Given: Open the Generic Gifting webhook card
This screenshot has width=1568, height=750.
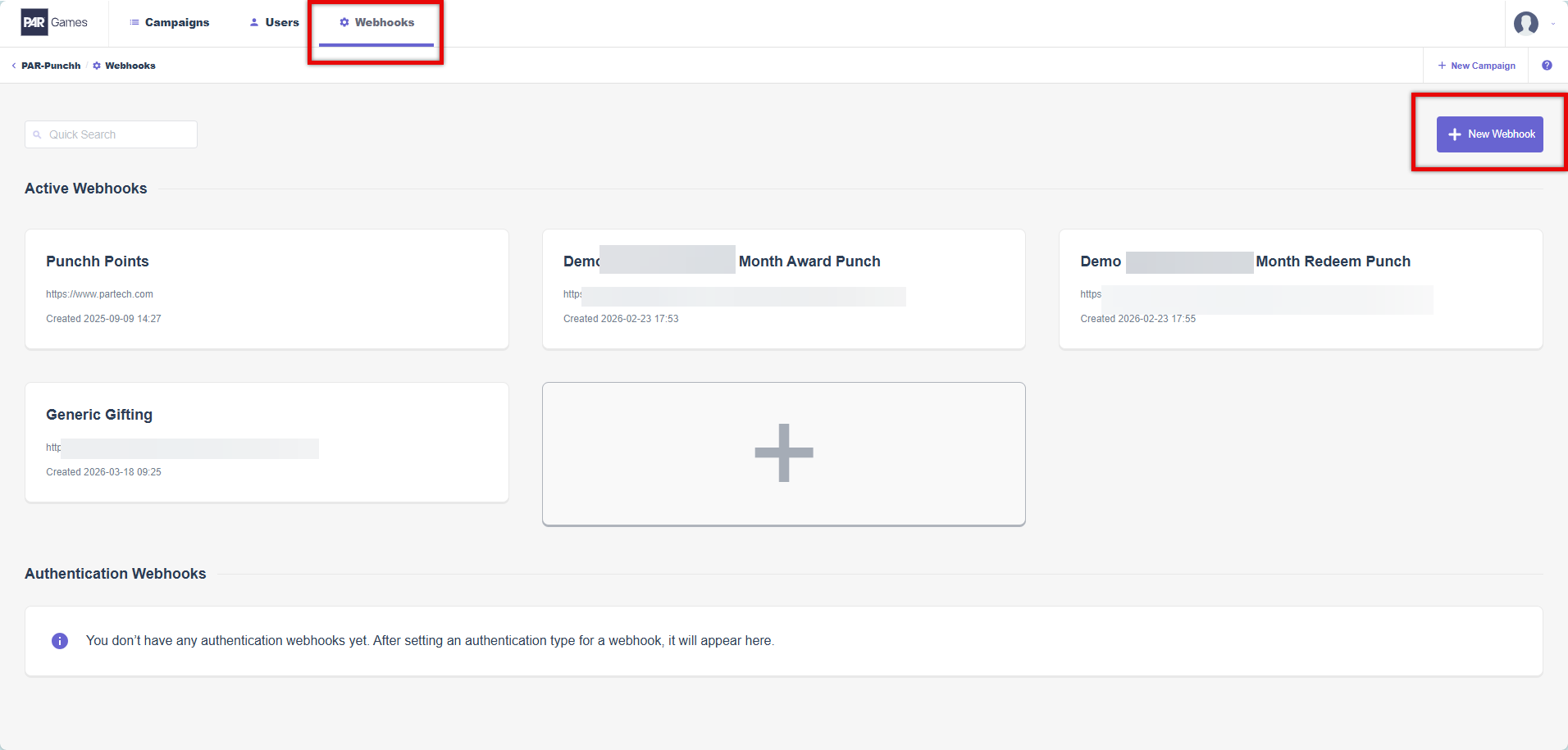Looking at the screenshot, I should [x=267, y=443].
